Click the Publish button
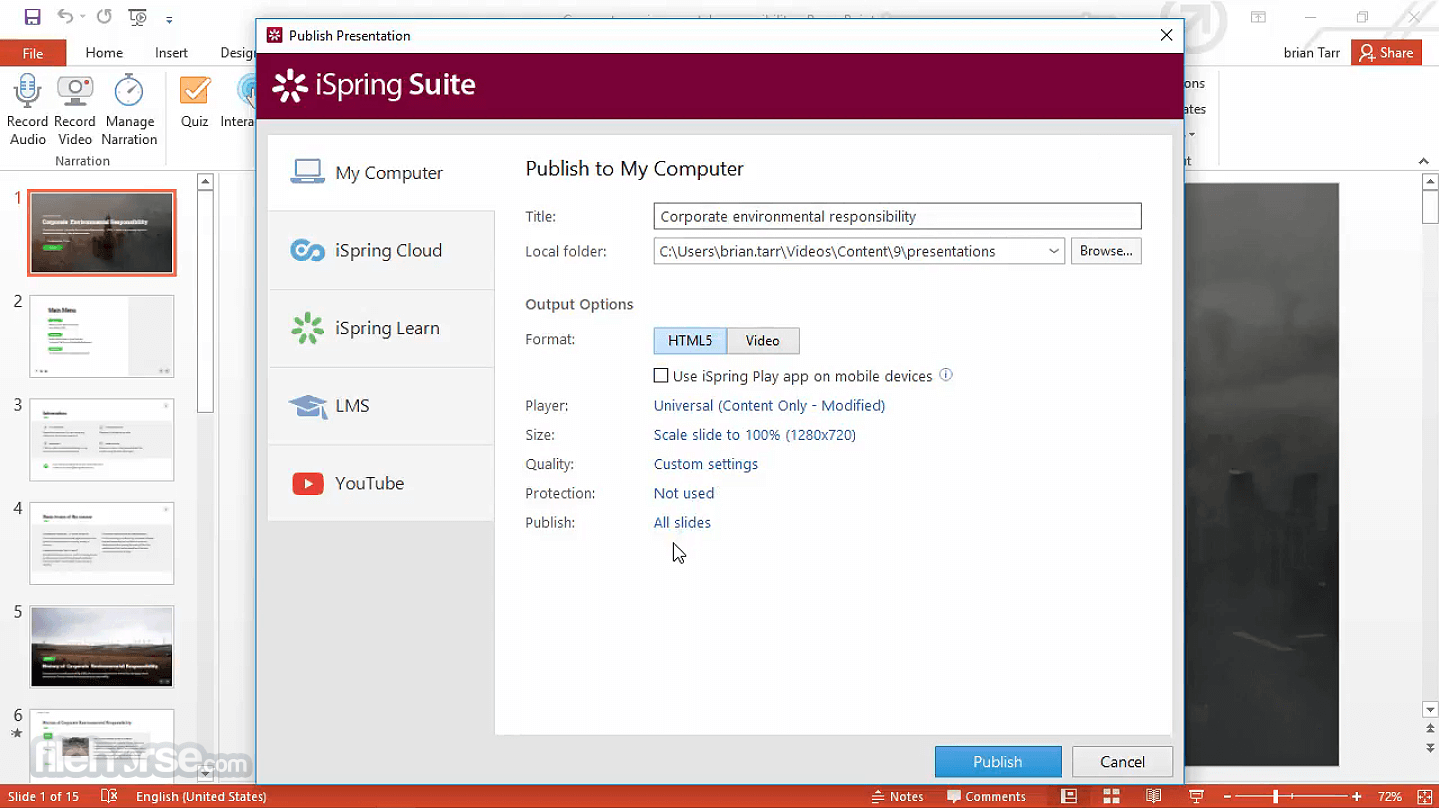 [998, 762]
